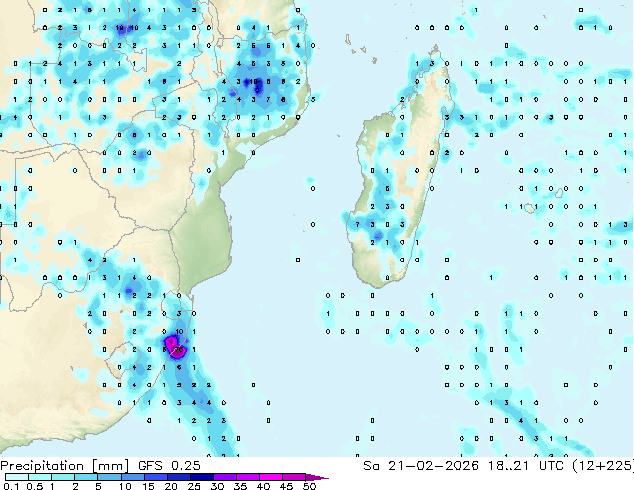Click the 25–30 mm navy legend swatch
The width and height of the screenshot is (634, 490).
202,477
